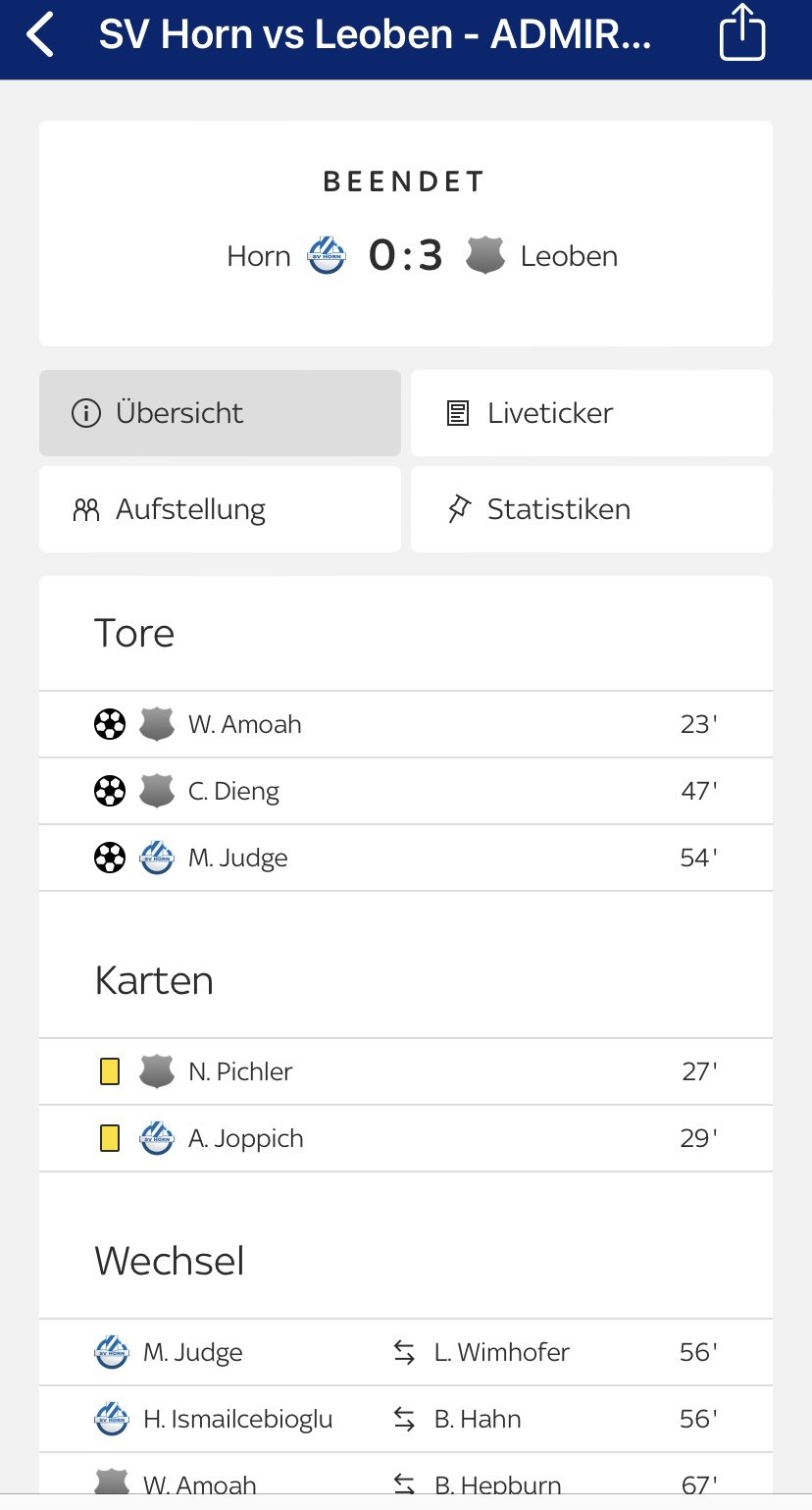Tap Horn crest next to M. Judge goal
Image resolution: width=812 pixels, height=1510 pixels.
157,859
